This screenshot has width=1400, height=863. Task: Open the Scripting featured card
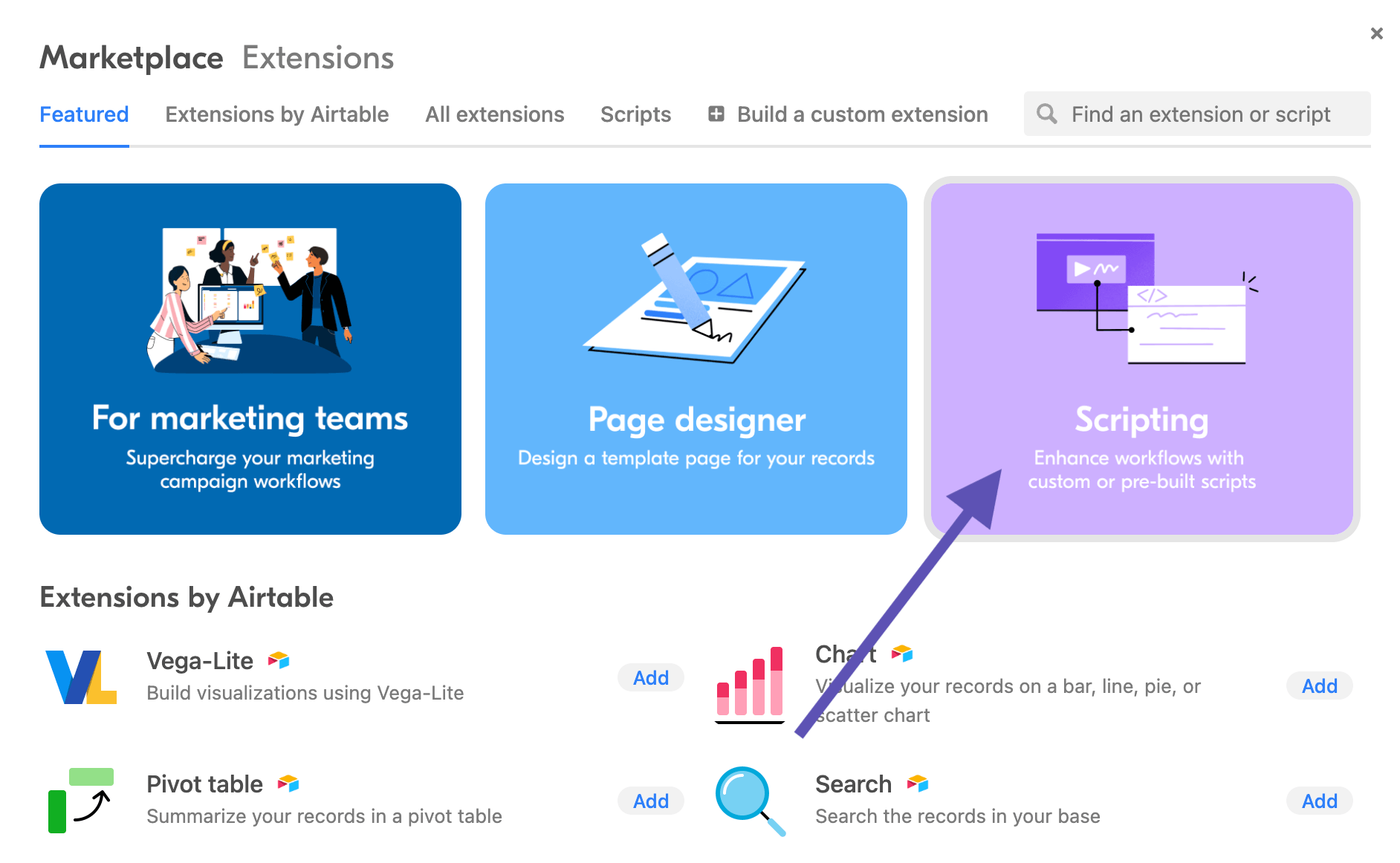(x=1141, y=359)
